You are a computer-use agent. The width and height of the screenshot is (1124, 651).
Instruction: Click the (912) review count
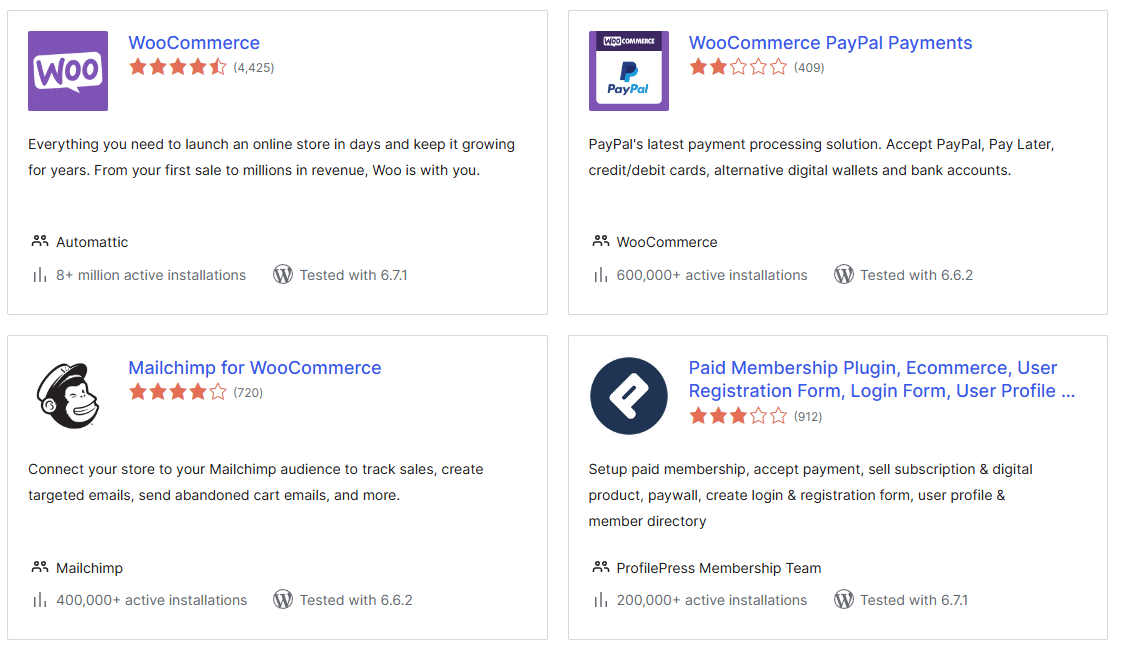coord(808,417)
